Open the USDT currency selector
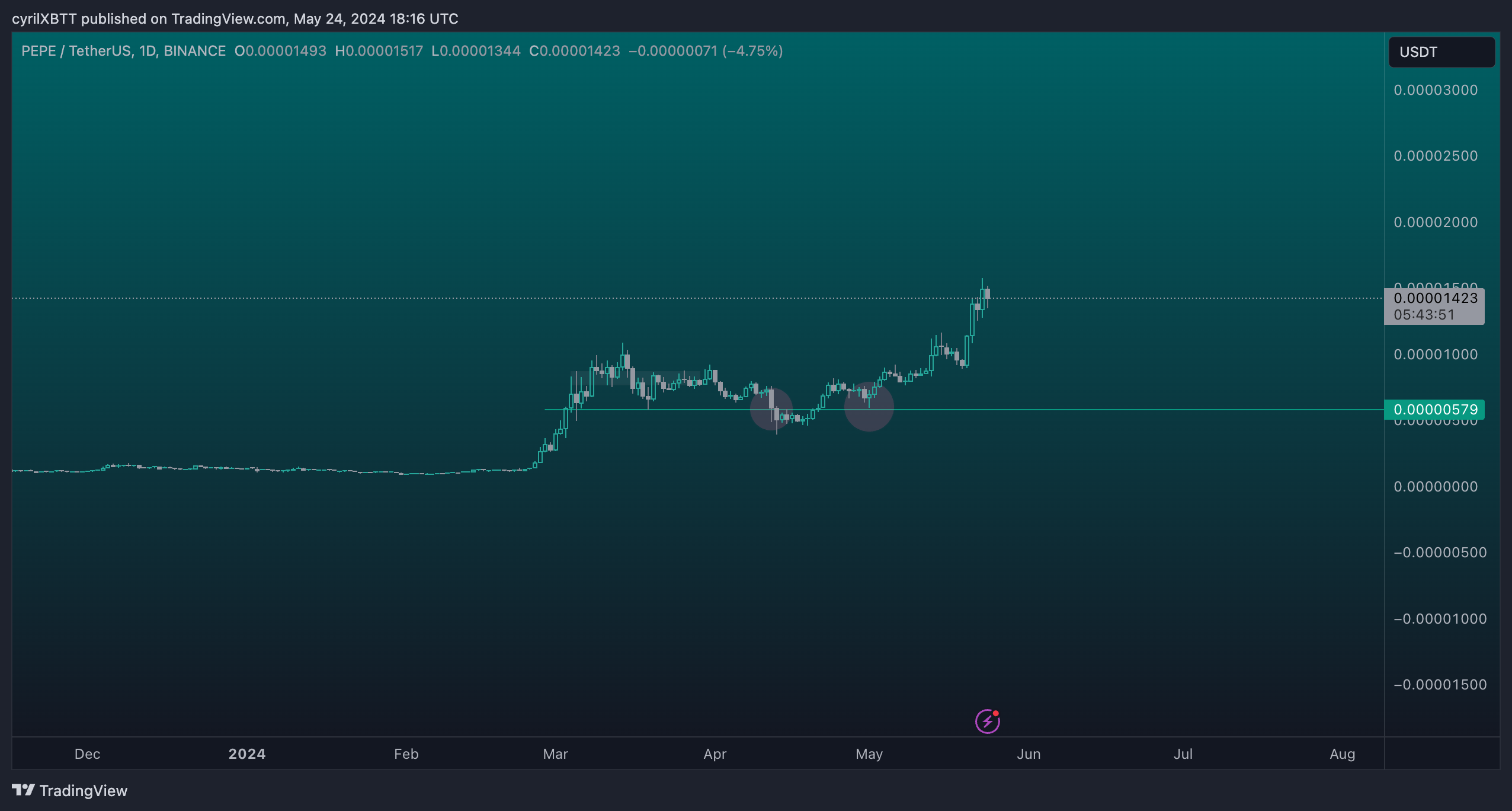The width and height of the screenshot is (1512, 811). 1441,52
